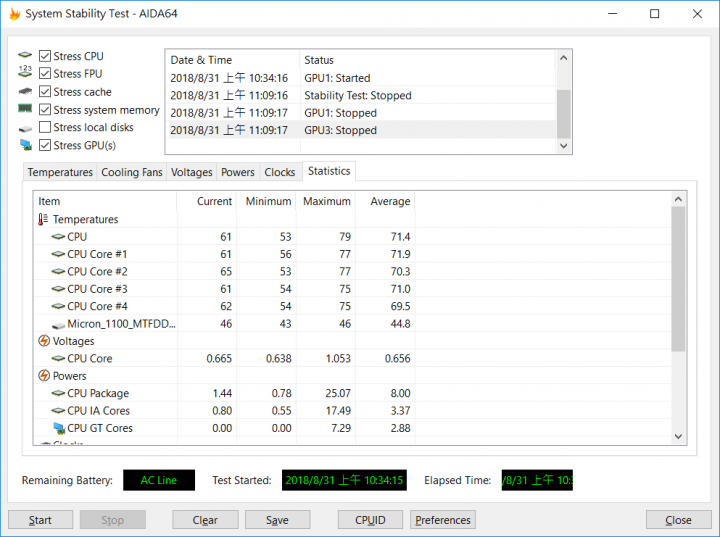Select the Statistics tab

329,171
